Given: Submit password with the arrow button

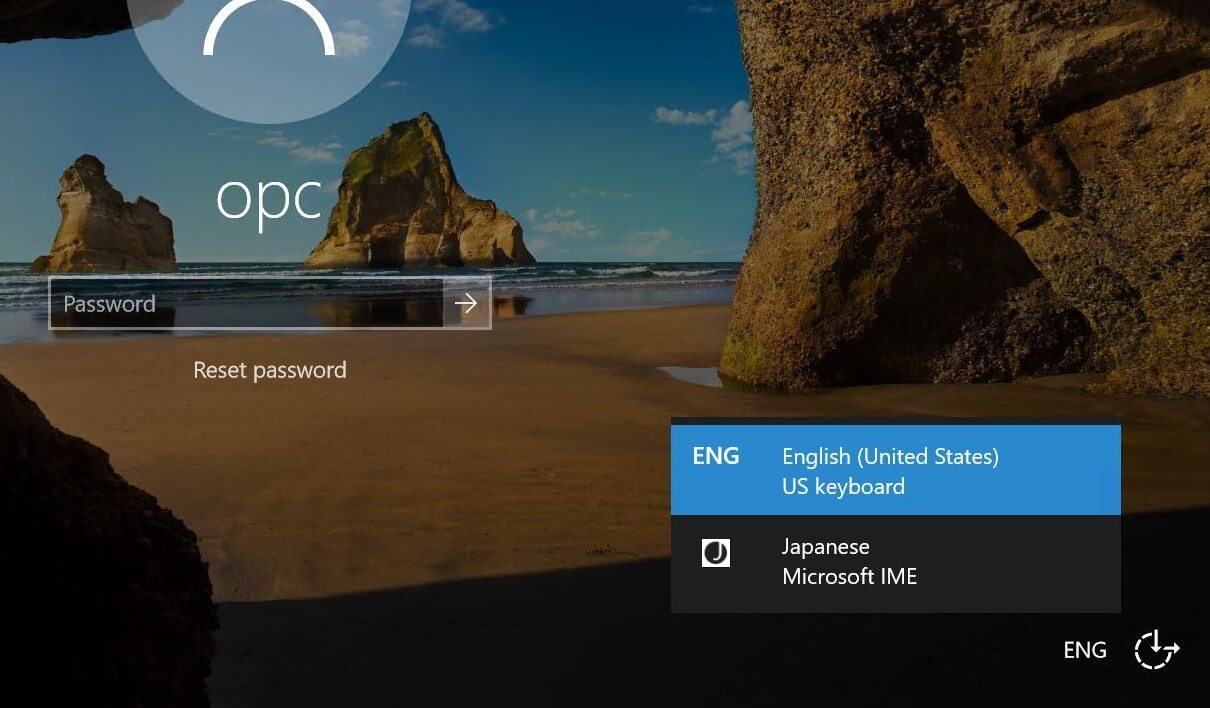Looking at the screenshot, I should click(x=466, y=303).
